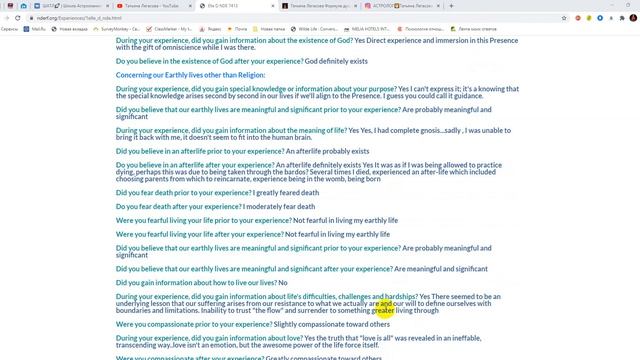Open a new browser tab
This screenshot has width=640, height=360.
[x=451, y=6]
